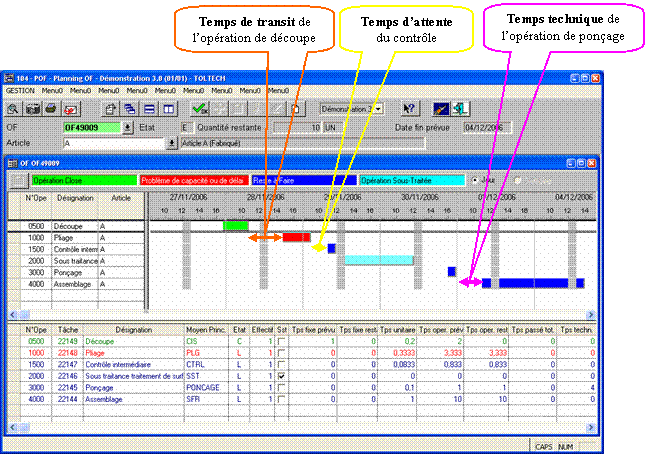Image resolution: width=647 pixels, height=454 pixels.
Task: Click the 28/11/2006 date header in Gantt
Action: [265, 197]
